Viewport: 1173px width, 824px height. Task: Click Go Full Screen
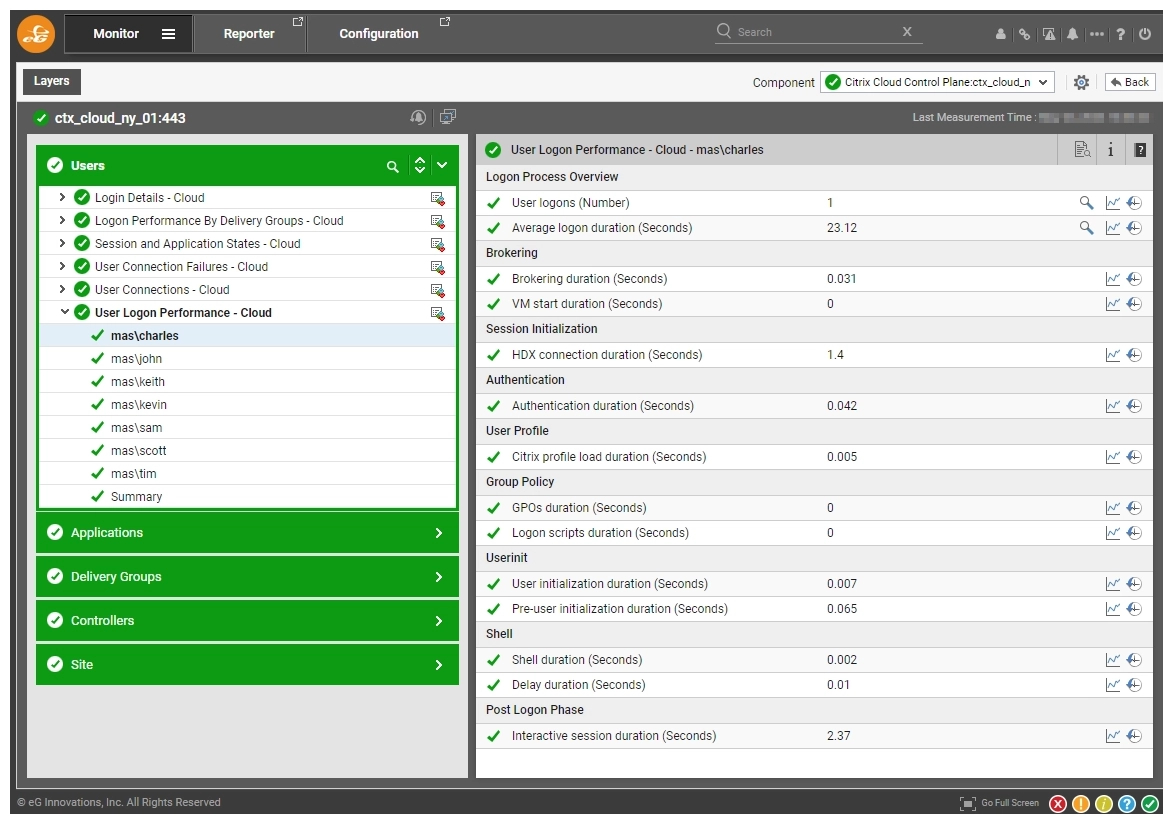pyautogui.click(x=1000, y=803)
